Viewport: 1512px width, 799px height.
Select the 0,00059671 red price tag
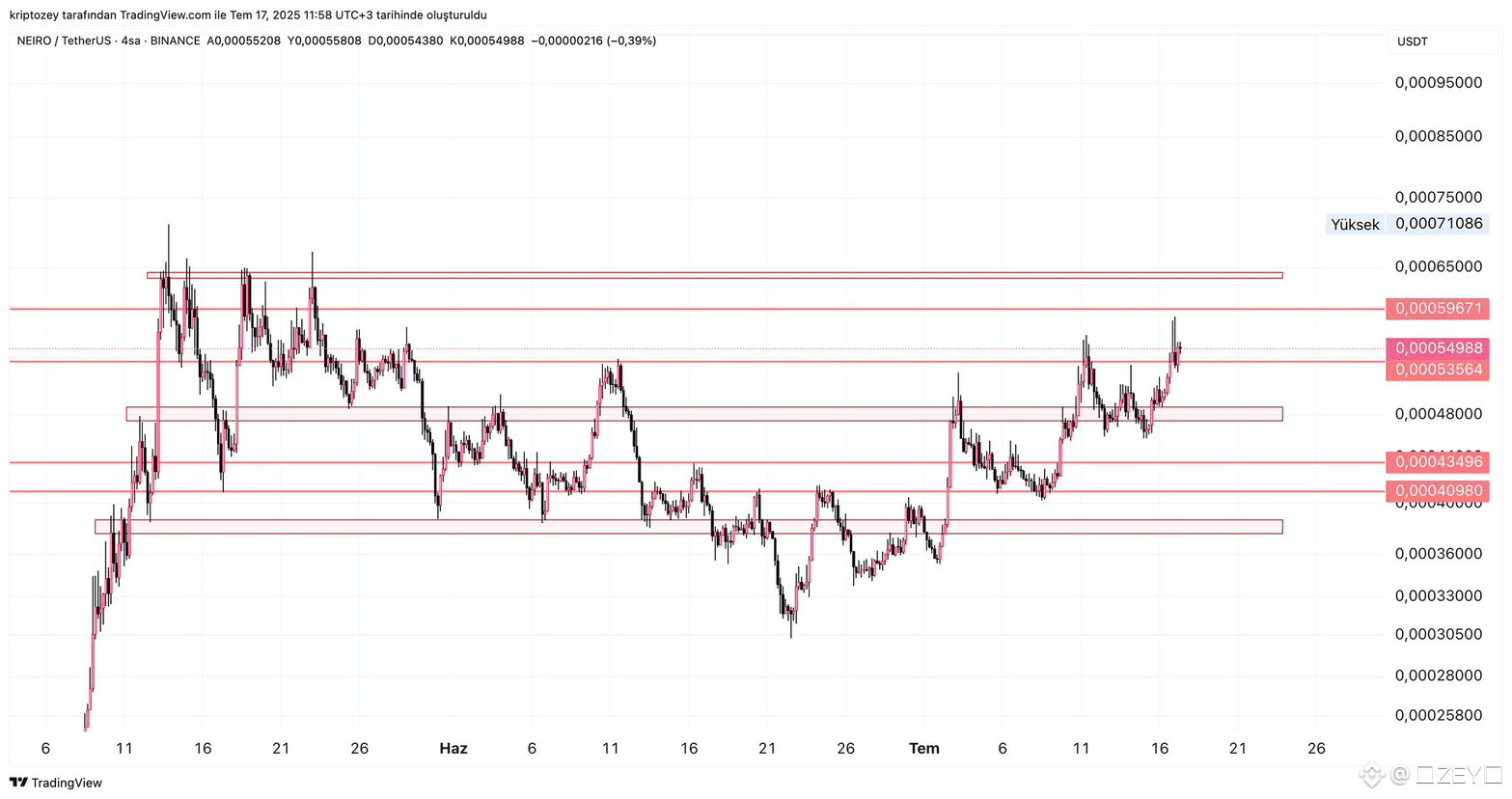1438,309
